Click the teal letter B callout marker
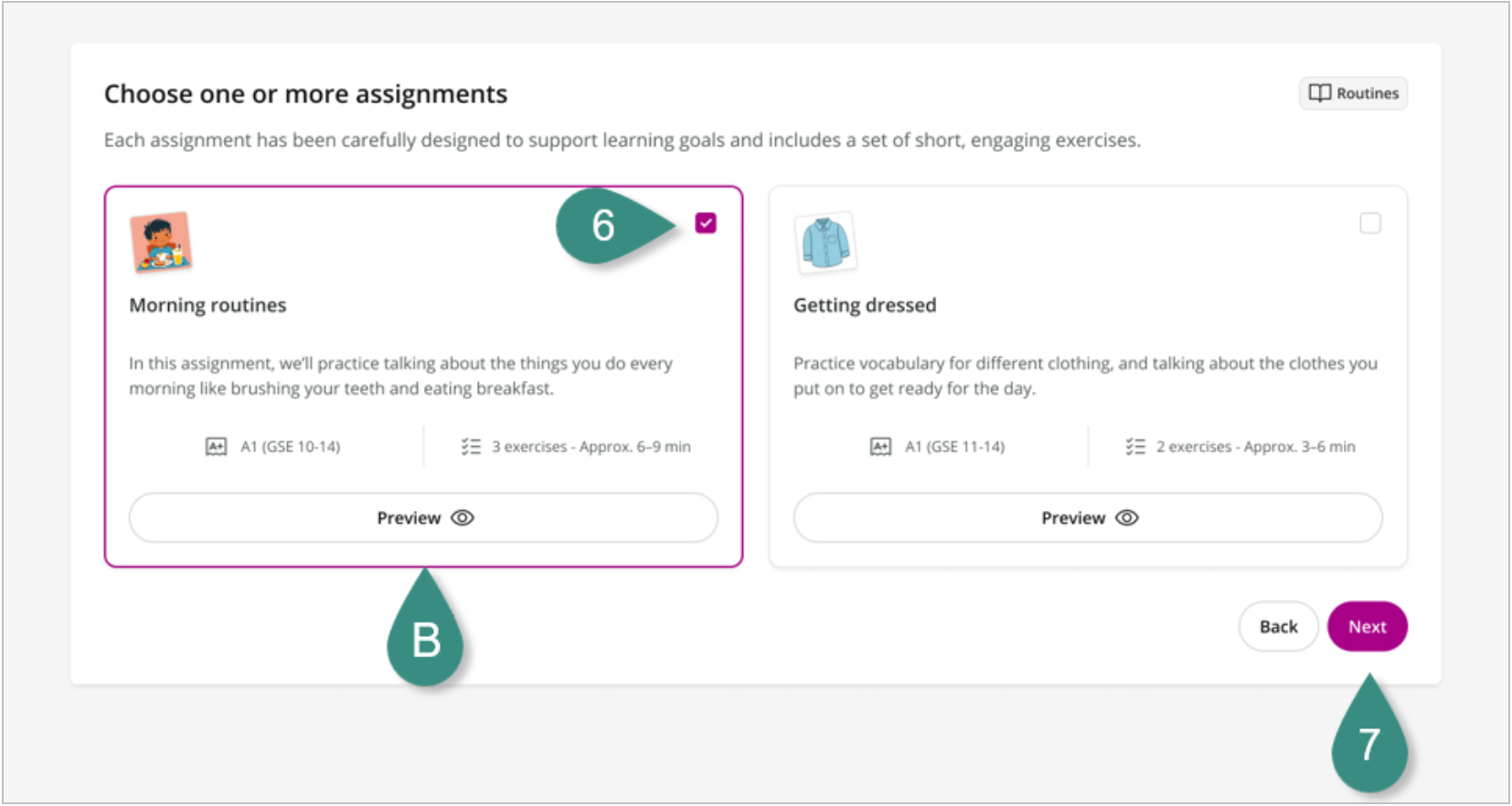The image size is (1512, 806). tap(426, 640)
